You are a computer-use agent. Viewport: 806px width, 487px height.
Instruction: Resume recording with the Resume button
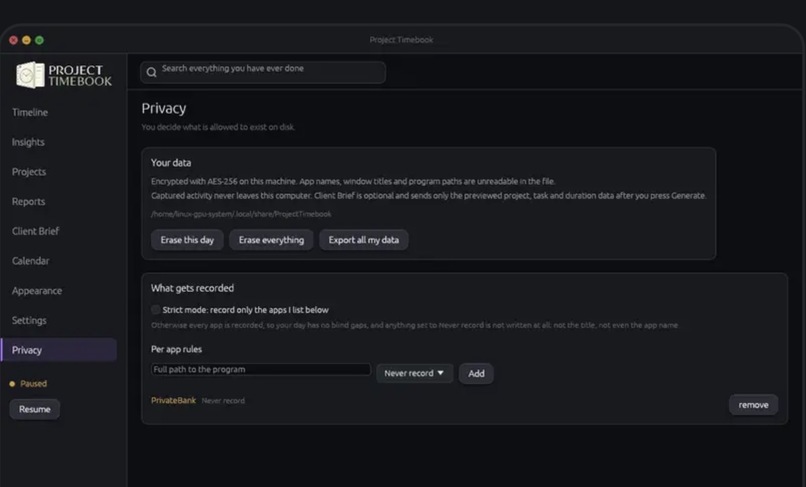34,409
